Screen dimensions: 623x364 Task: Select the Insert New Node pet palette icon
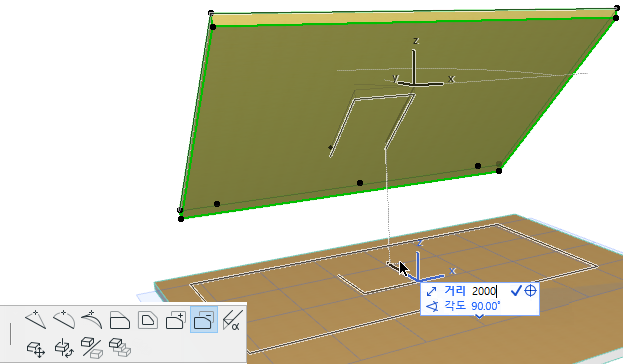pyautogui.click(x=35, y=320)
